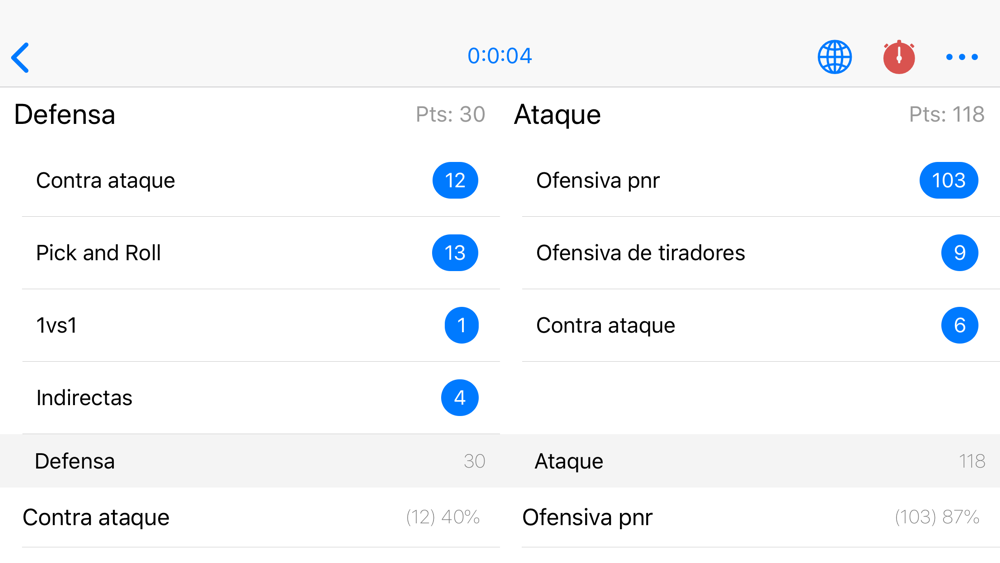This screenshot has width=1000, height=563.
Task: Tap the timer reading 0:0:04
Action: (x=499, y=56)
